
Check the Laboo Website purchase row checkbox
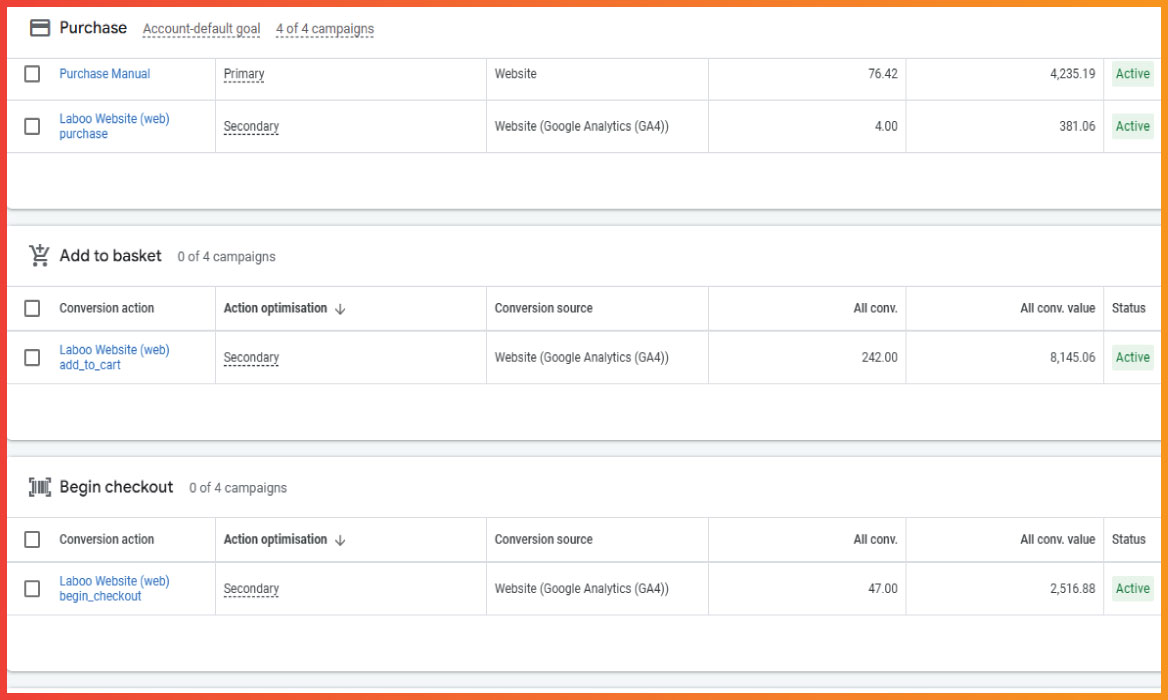[31, 126]
